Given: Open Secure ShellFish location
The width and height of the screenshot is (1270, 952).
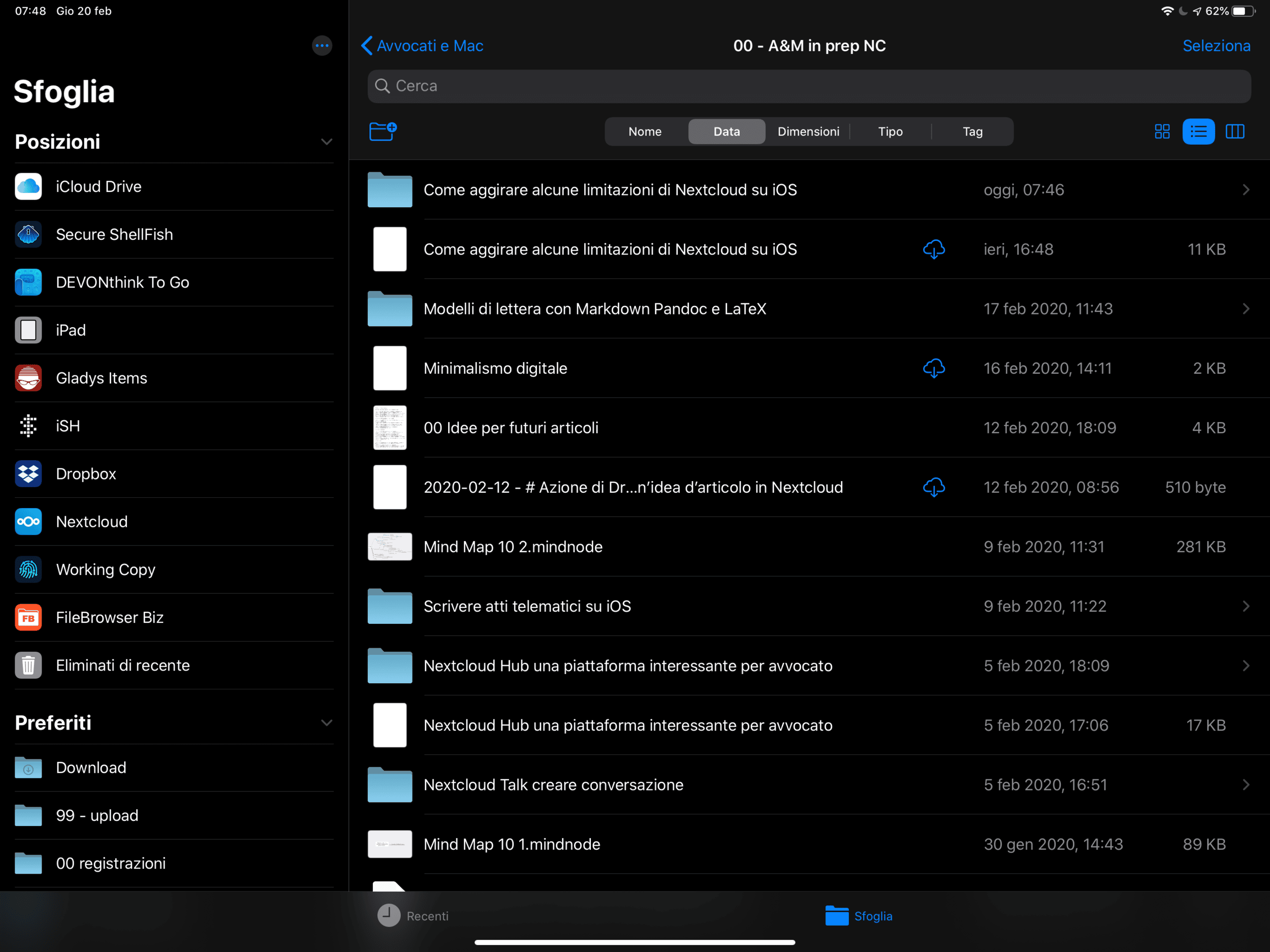Looking at the screenshot, I should coord(174,234).
